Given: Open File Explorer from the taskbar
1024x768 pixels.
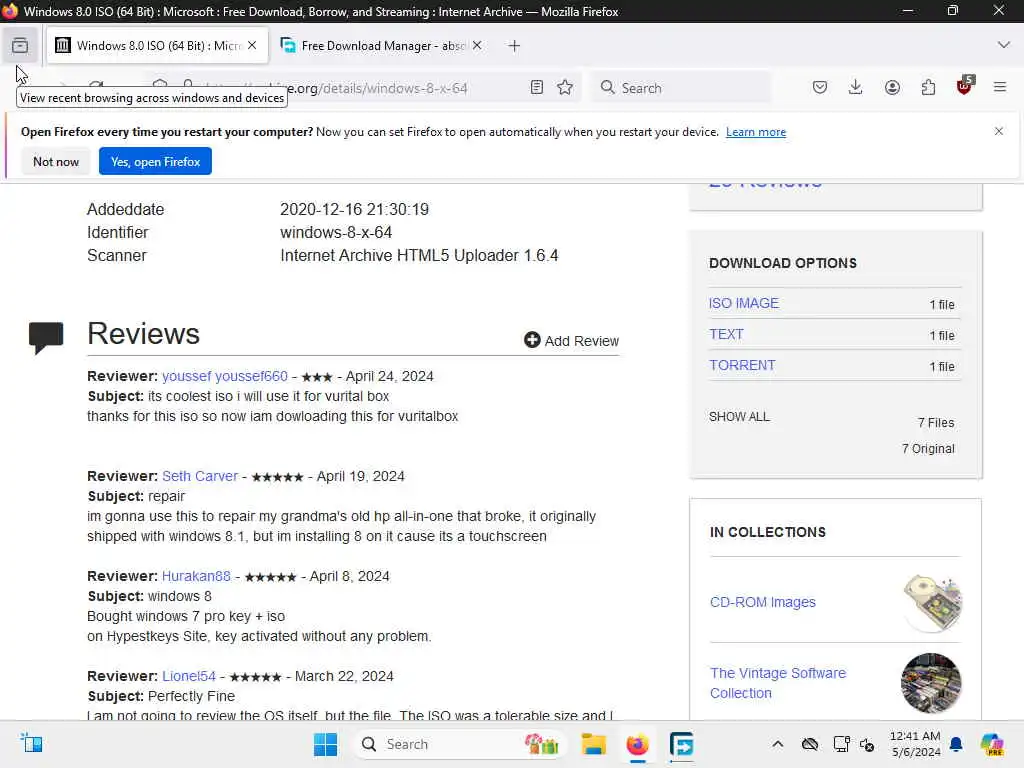Looking at the screenshot, I should point(594,744).
